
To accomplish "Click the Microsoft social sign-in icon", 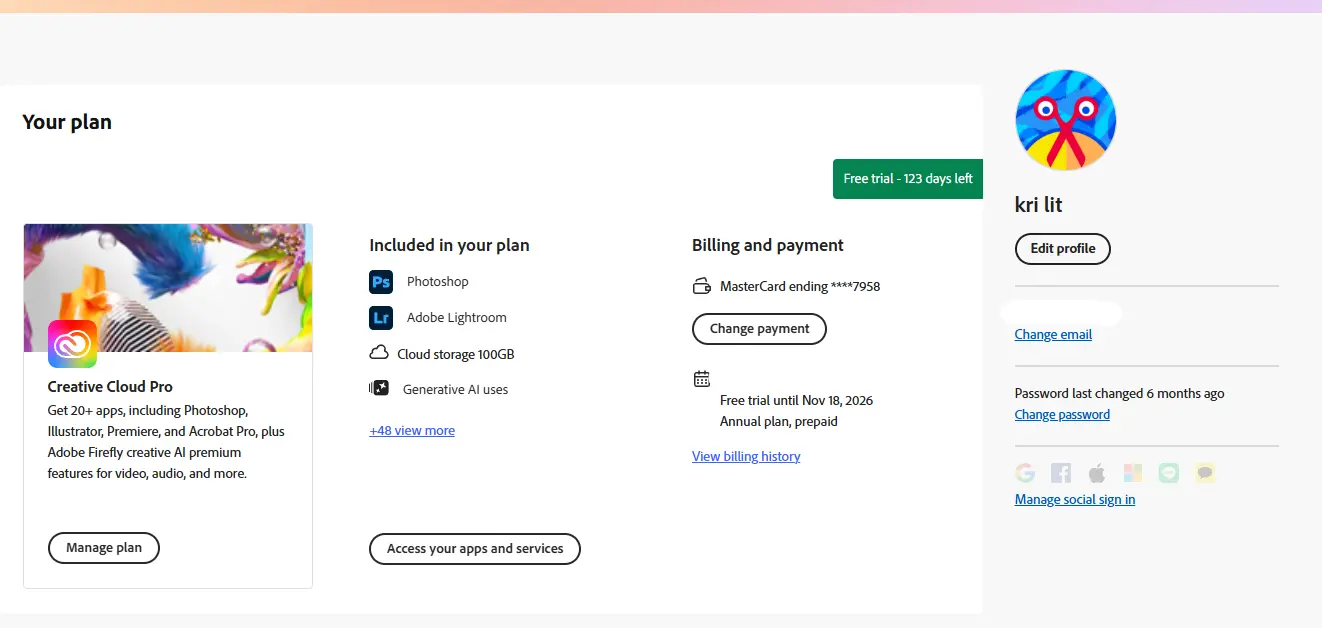I will 1132,474.
